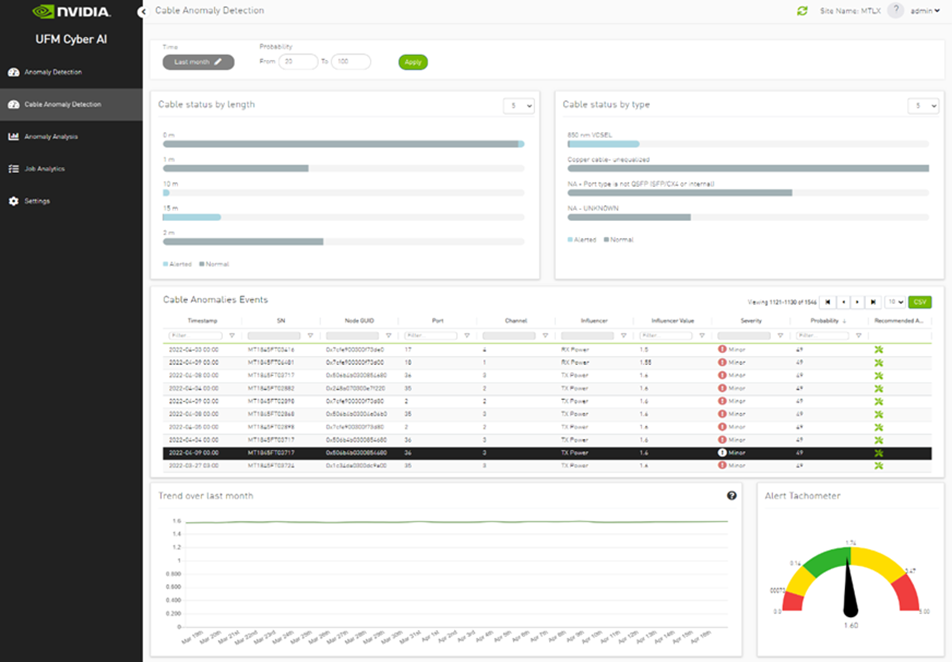
Task: Collapse the sidebar using the arrow handle
Action: coord(144,10)
